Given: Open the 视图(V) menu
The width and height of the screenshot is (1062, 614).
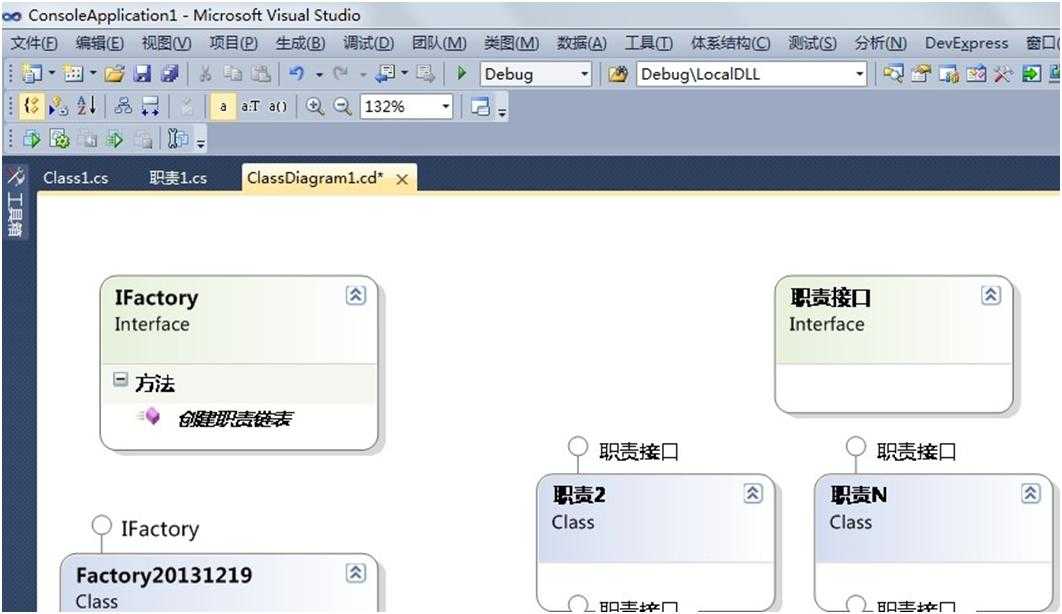Looking at the screenshot, I should coord(166,43).
